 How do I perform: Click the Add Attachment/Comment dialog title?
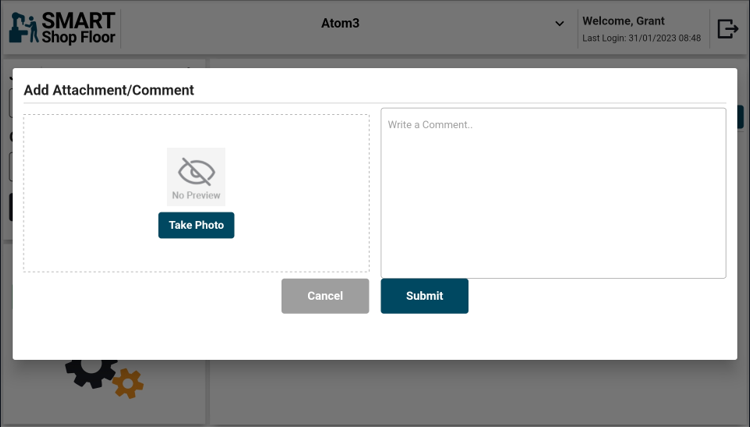(109, 90)
